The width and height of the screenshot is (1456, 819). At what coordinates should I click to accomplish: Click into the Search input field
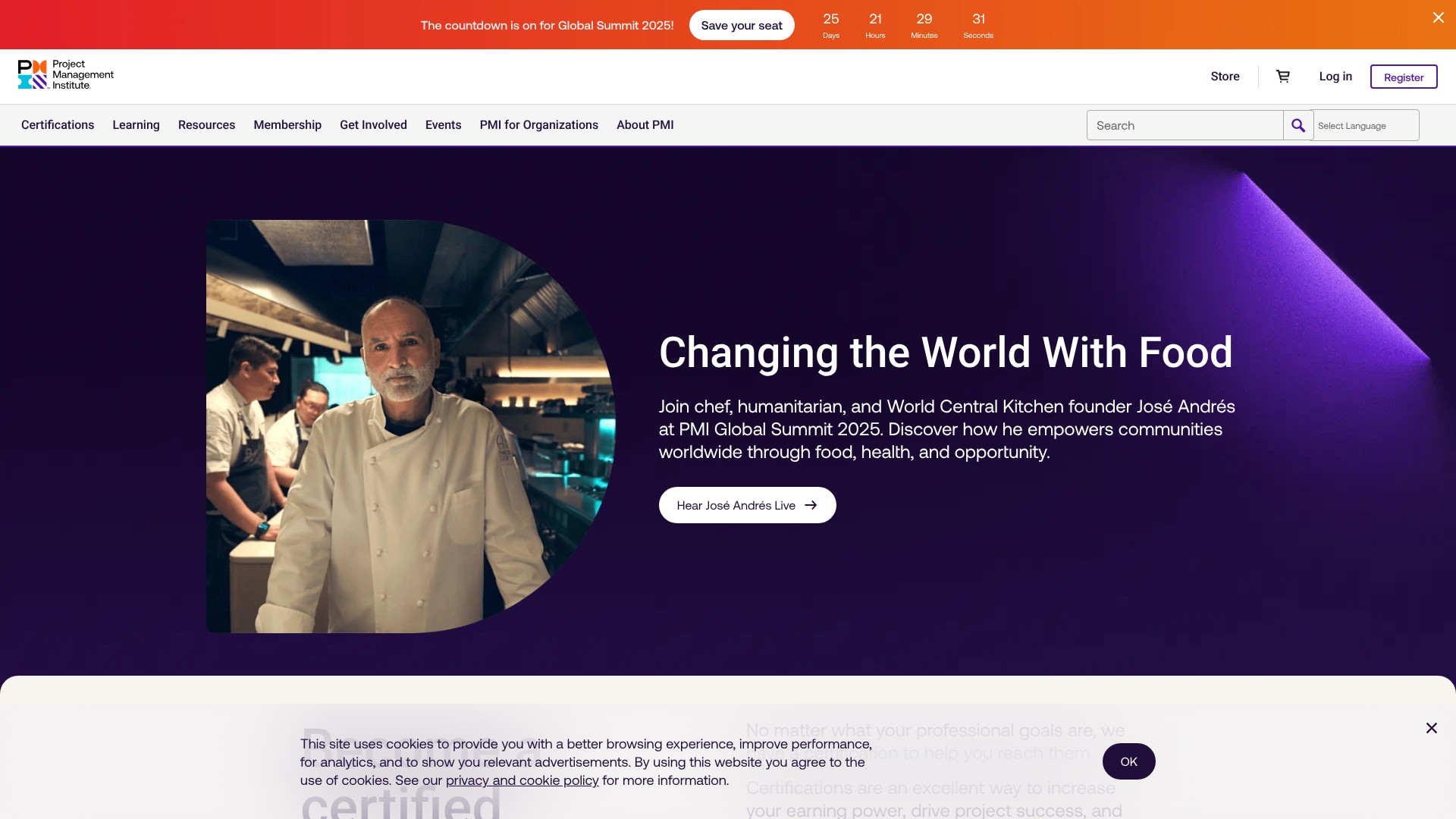[x=1185, y=126]
